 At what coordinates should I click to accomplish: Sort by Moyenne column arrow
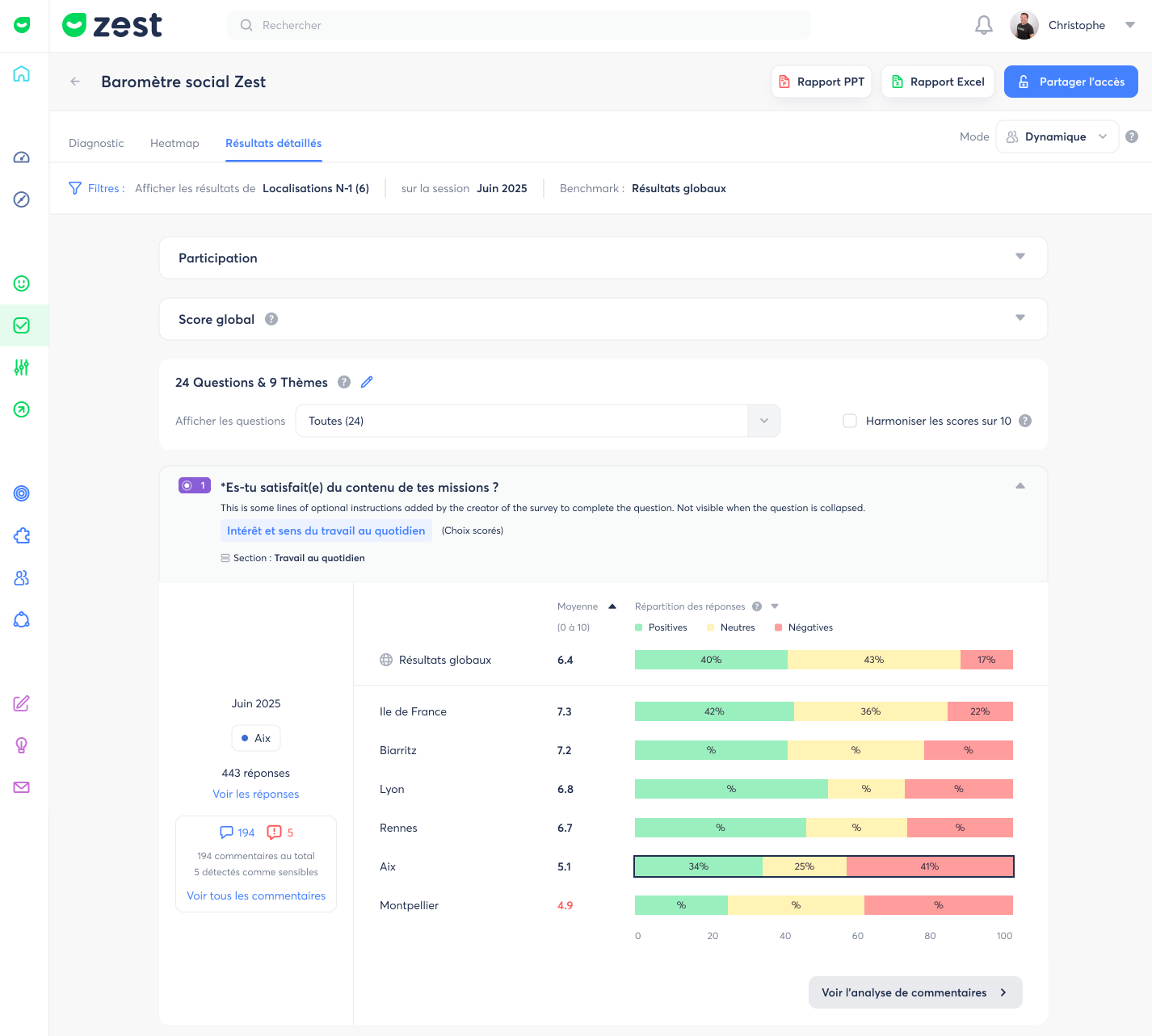tap(612, 606)
